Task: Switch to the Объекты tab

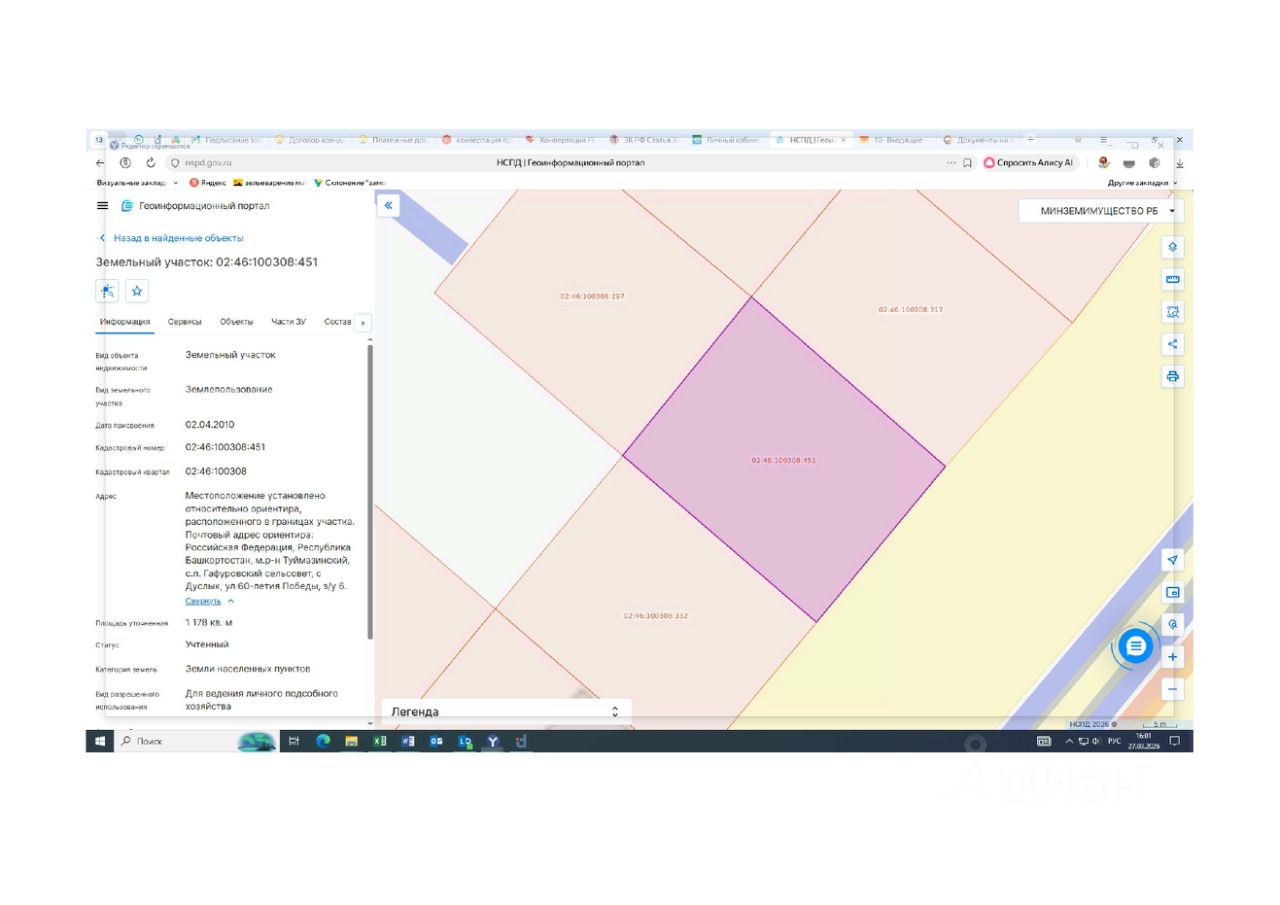Action: [x=237, y=322]
